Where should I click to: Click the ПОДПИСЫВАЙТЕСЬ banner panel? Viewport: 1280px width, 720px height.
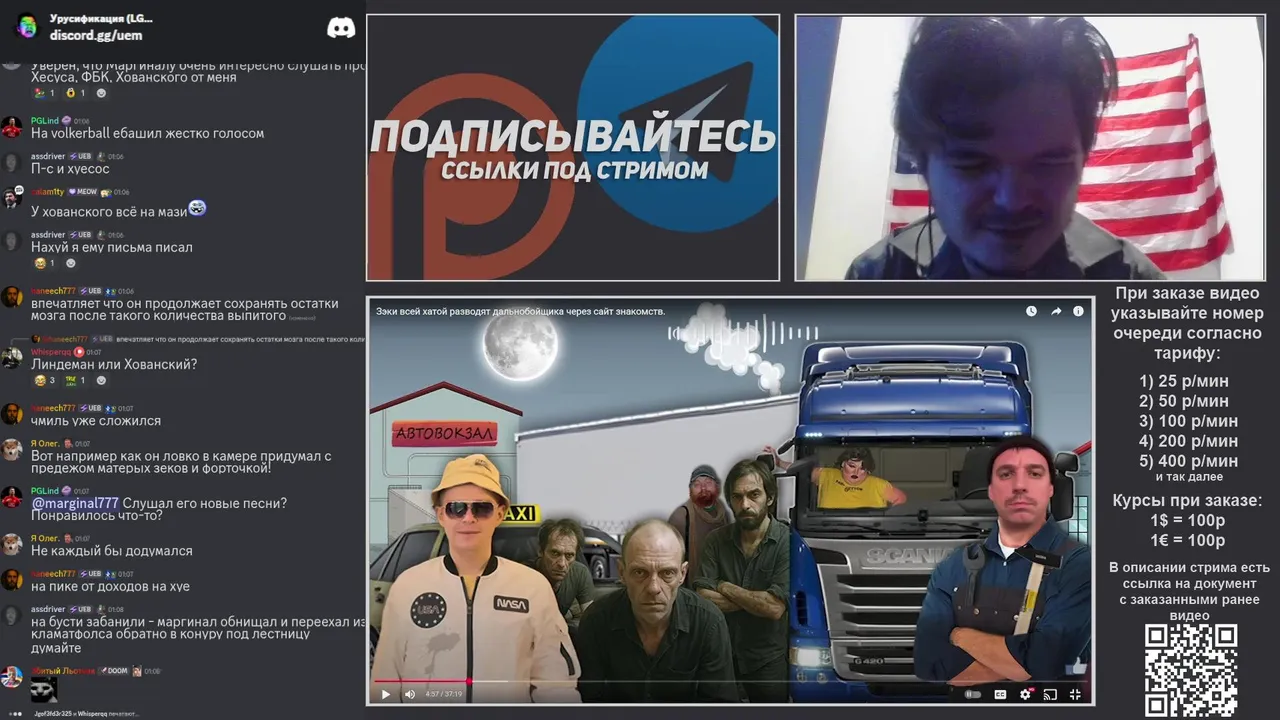(573, 147)
